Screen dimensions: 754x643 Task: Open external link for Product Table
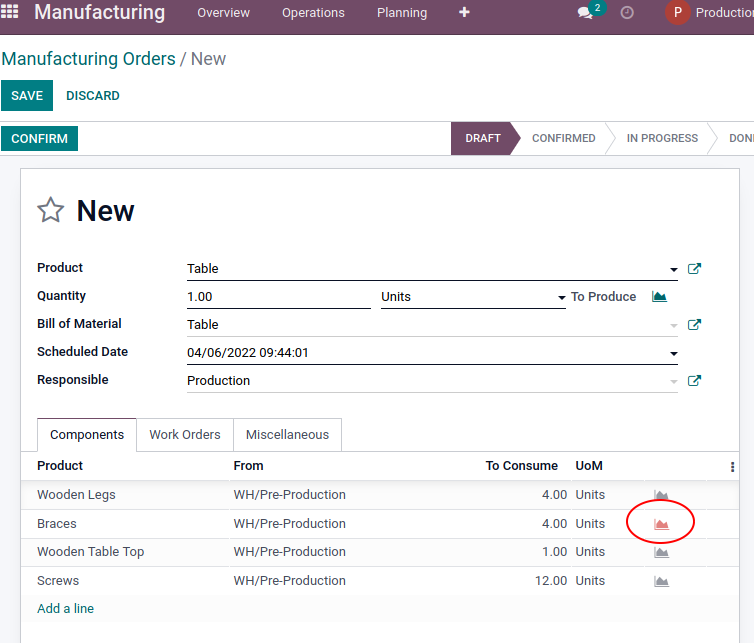tap(694, 268)
